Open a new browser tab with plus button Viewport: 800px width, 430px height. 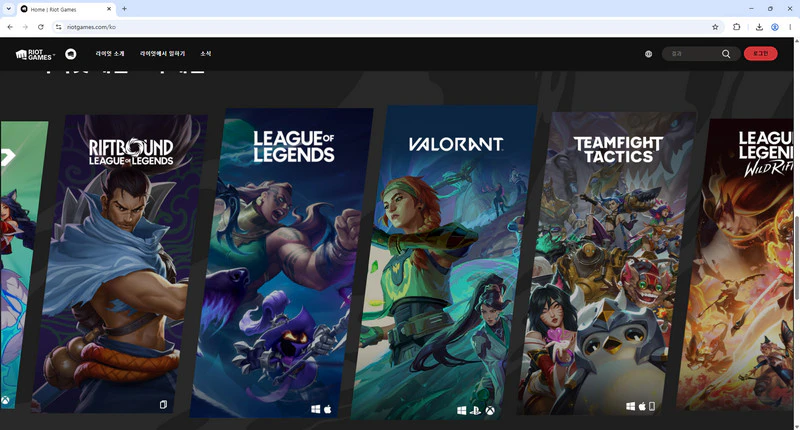124,9
